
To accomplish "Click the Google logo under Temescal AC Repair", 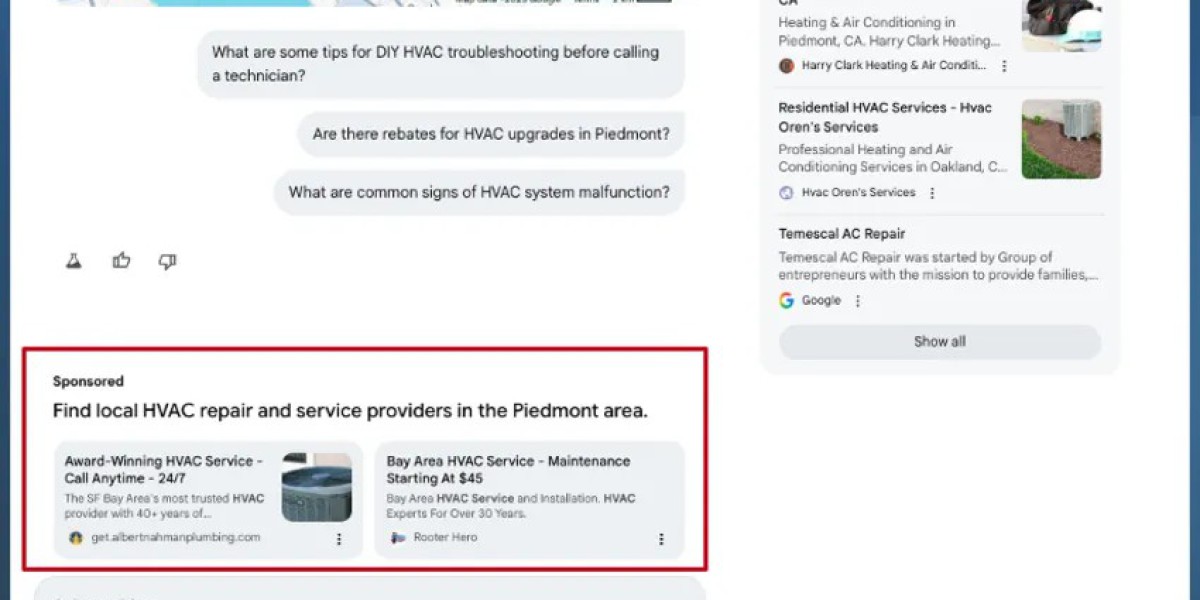I will [786, 300].
